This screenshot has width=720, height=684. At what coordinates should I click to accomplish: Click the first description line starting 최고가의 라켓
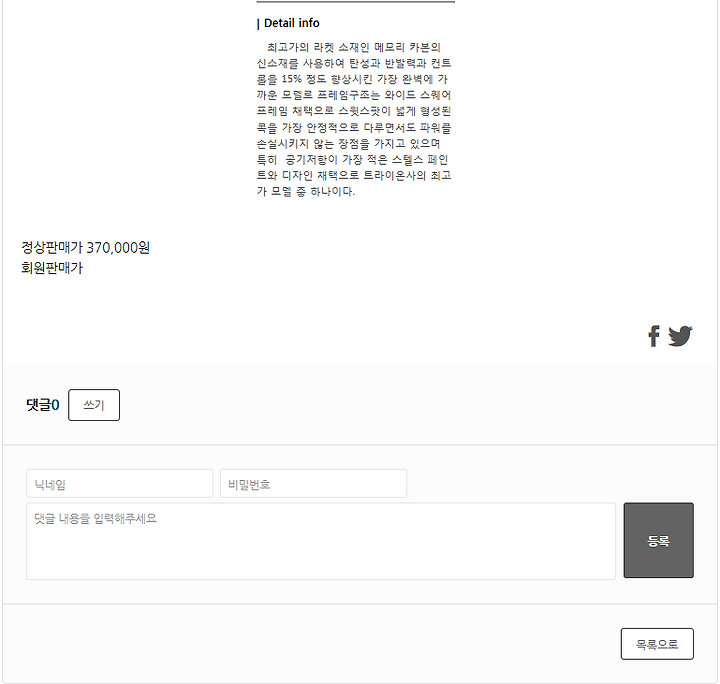coord(354,47)
